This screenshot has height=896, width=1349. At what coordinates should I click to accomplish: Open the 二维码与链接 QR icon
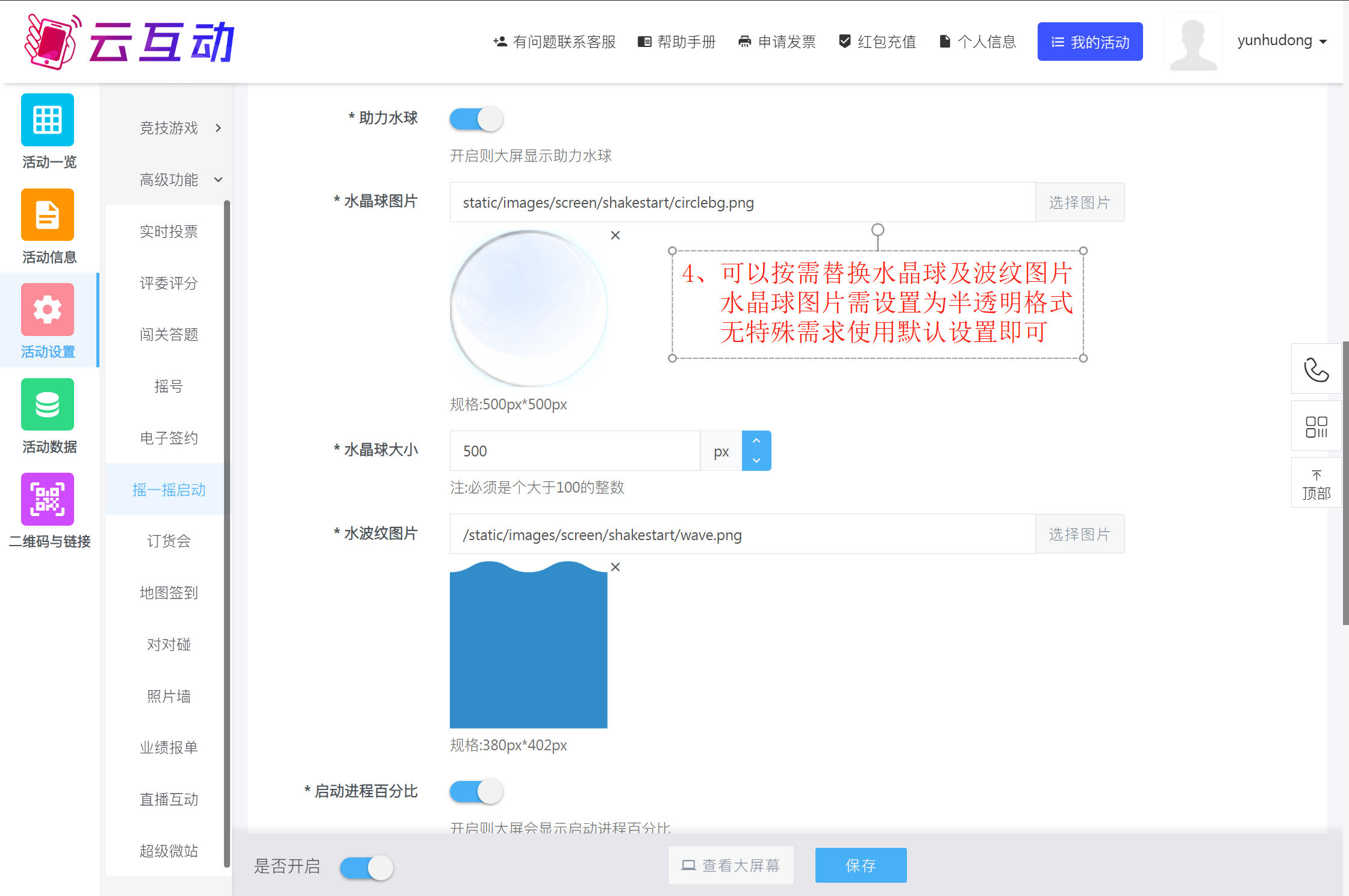tap(48, 499)
